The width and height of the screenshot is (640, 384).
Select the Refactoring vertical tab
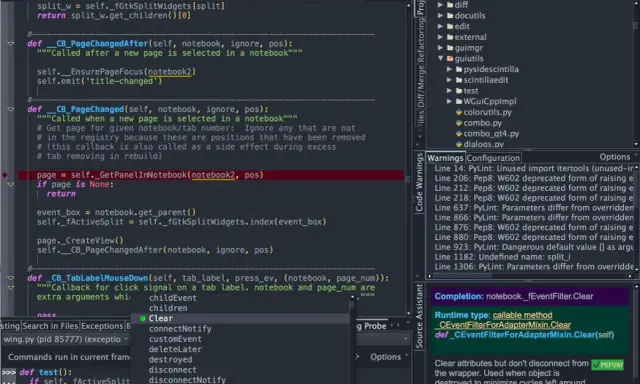(x=420, y=40)
